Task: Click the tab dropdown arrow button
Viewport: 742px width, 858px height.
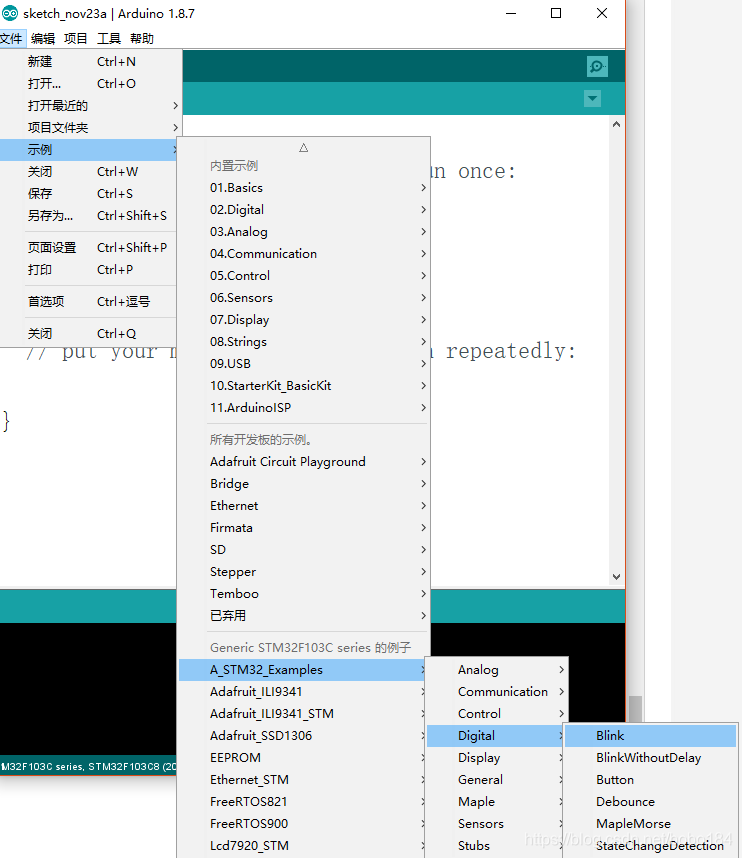Action: tap(593, 98)
